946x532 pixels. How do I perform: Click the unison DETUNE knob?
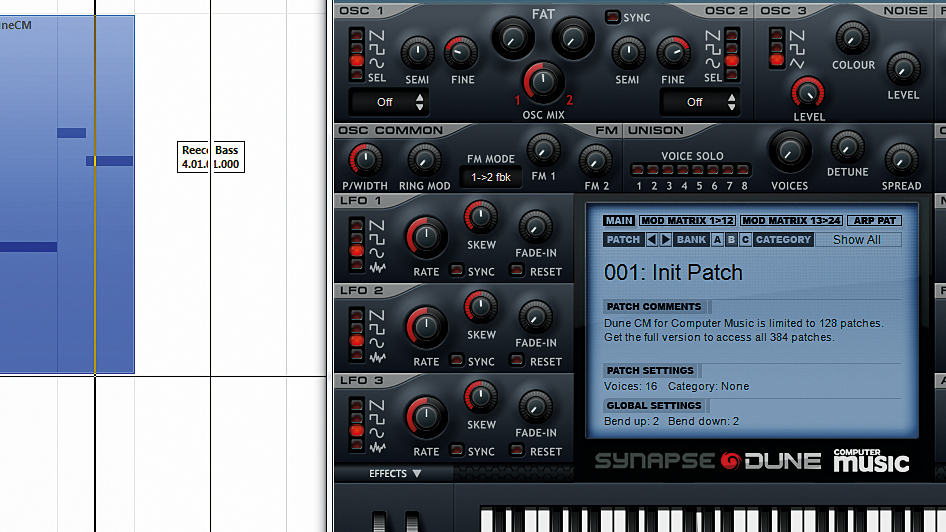(847, 147)
